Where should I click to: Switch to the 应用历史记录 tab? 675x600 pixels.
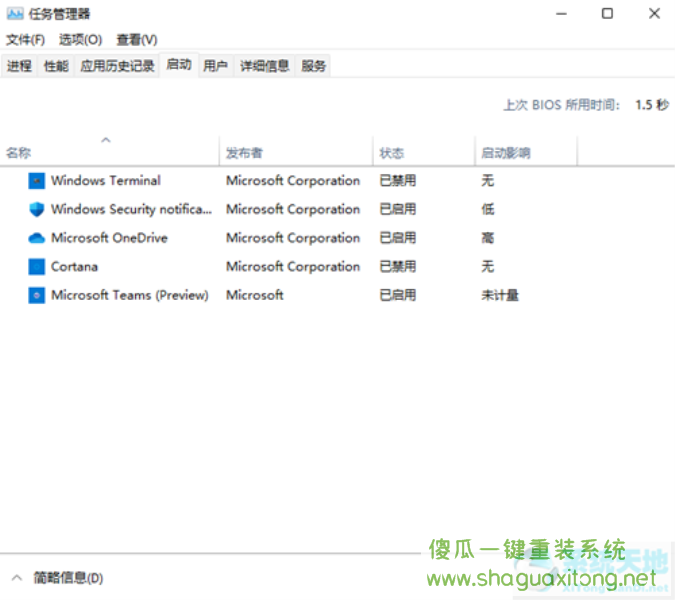click(117, 66)
